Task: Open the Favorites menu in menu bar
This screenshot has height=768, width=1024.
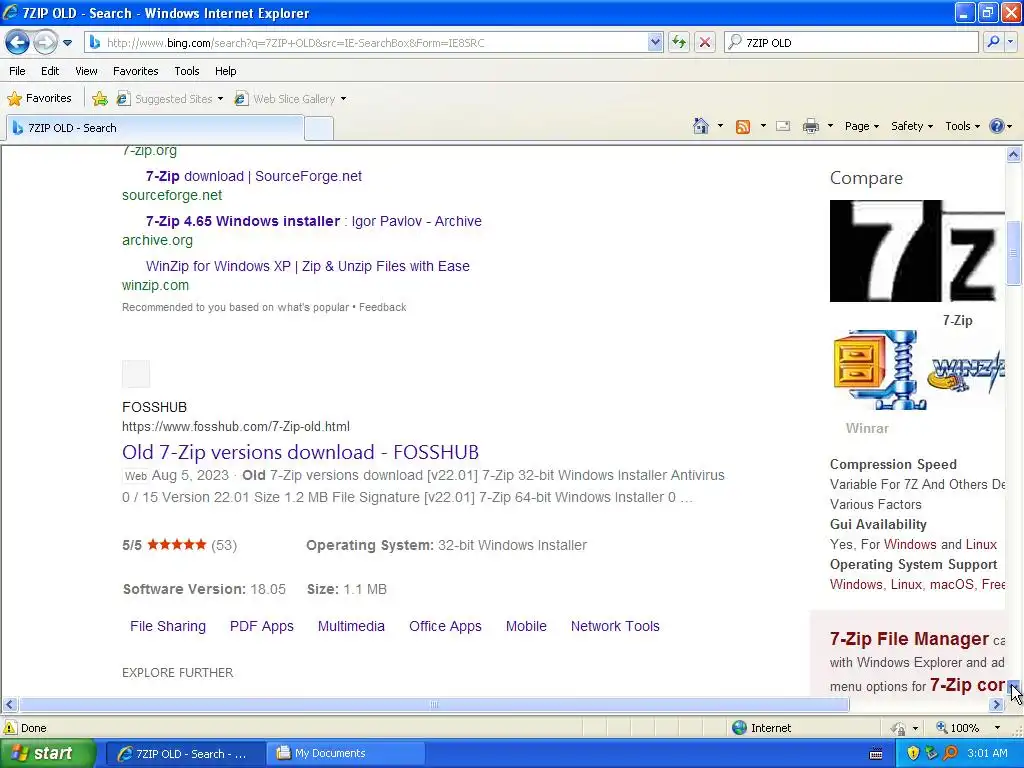Action: click(x=135, y=71)
